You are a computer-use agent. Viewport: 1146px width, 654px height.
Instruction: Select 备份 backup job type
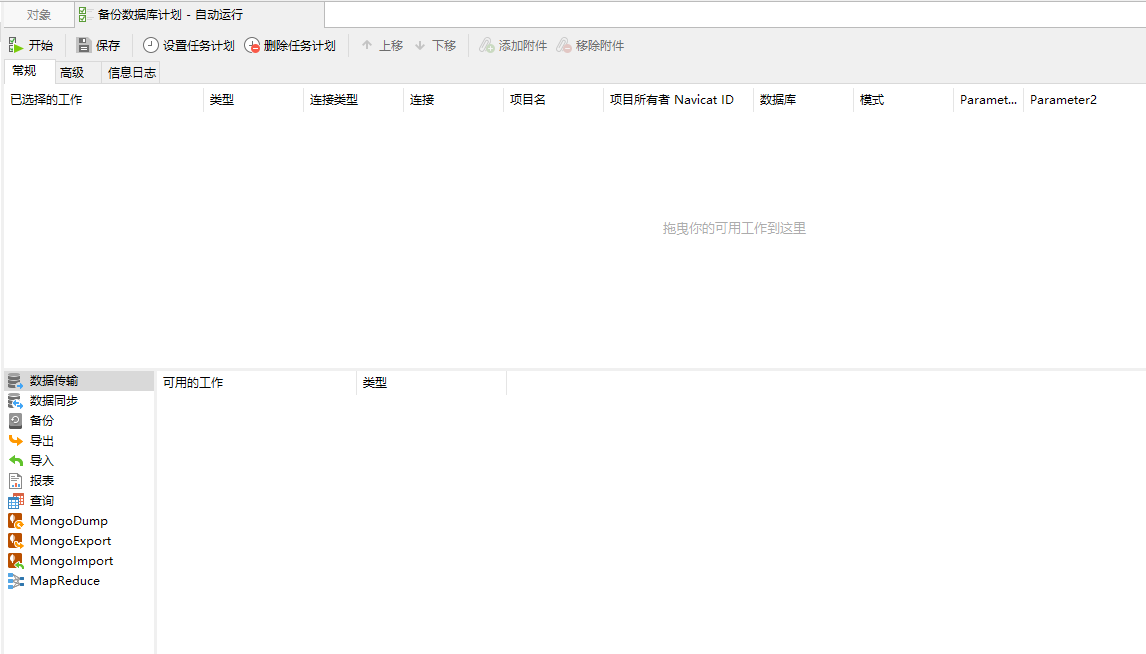pyautogui.click(x=42, y=421)
